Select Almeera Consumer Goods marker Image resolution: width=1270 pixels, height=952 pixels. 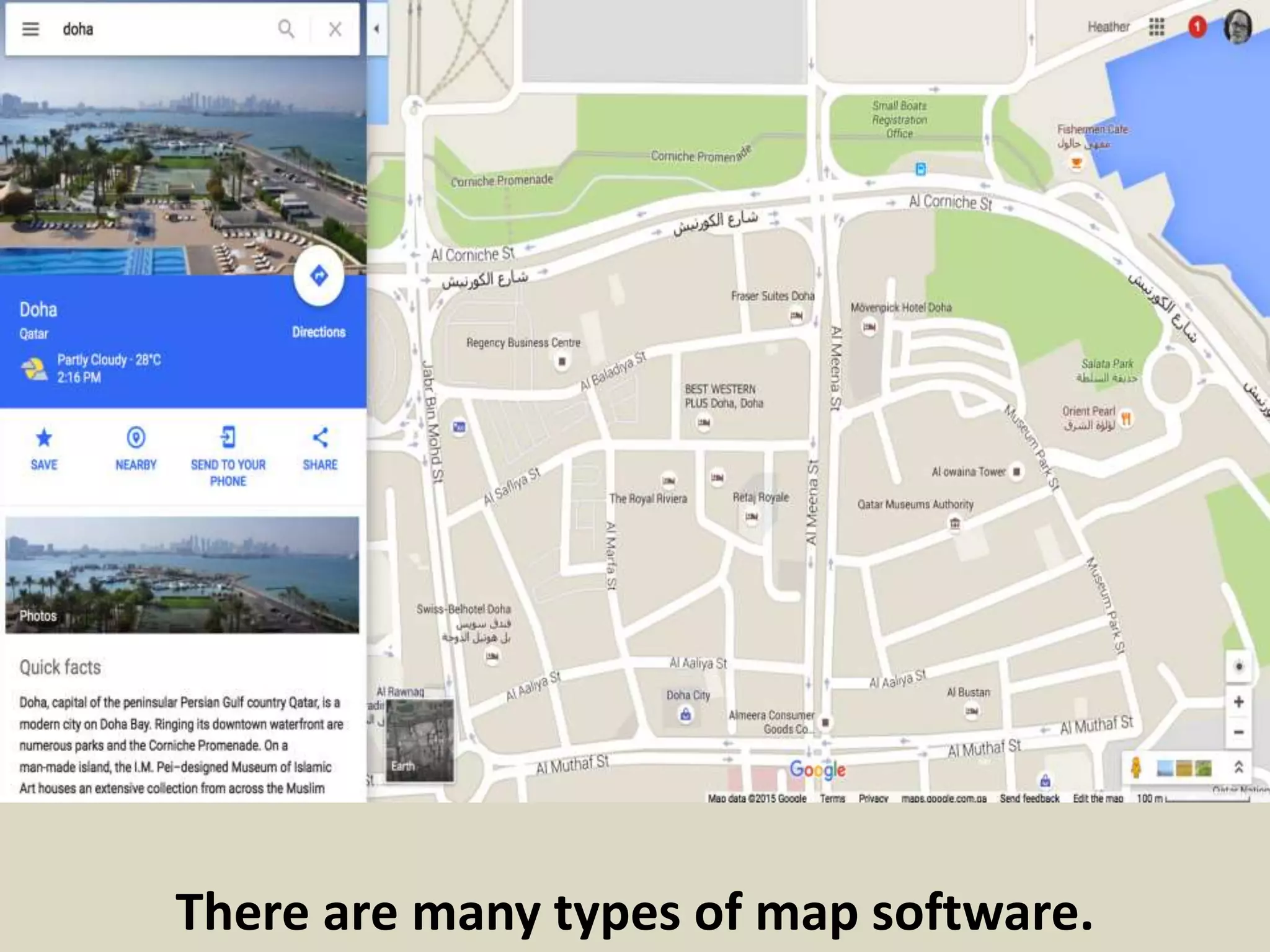click(825, 723)
